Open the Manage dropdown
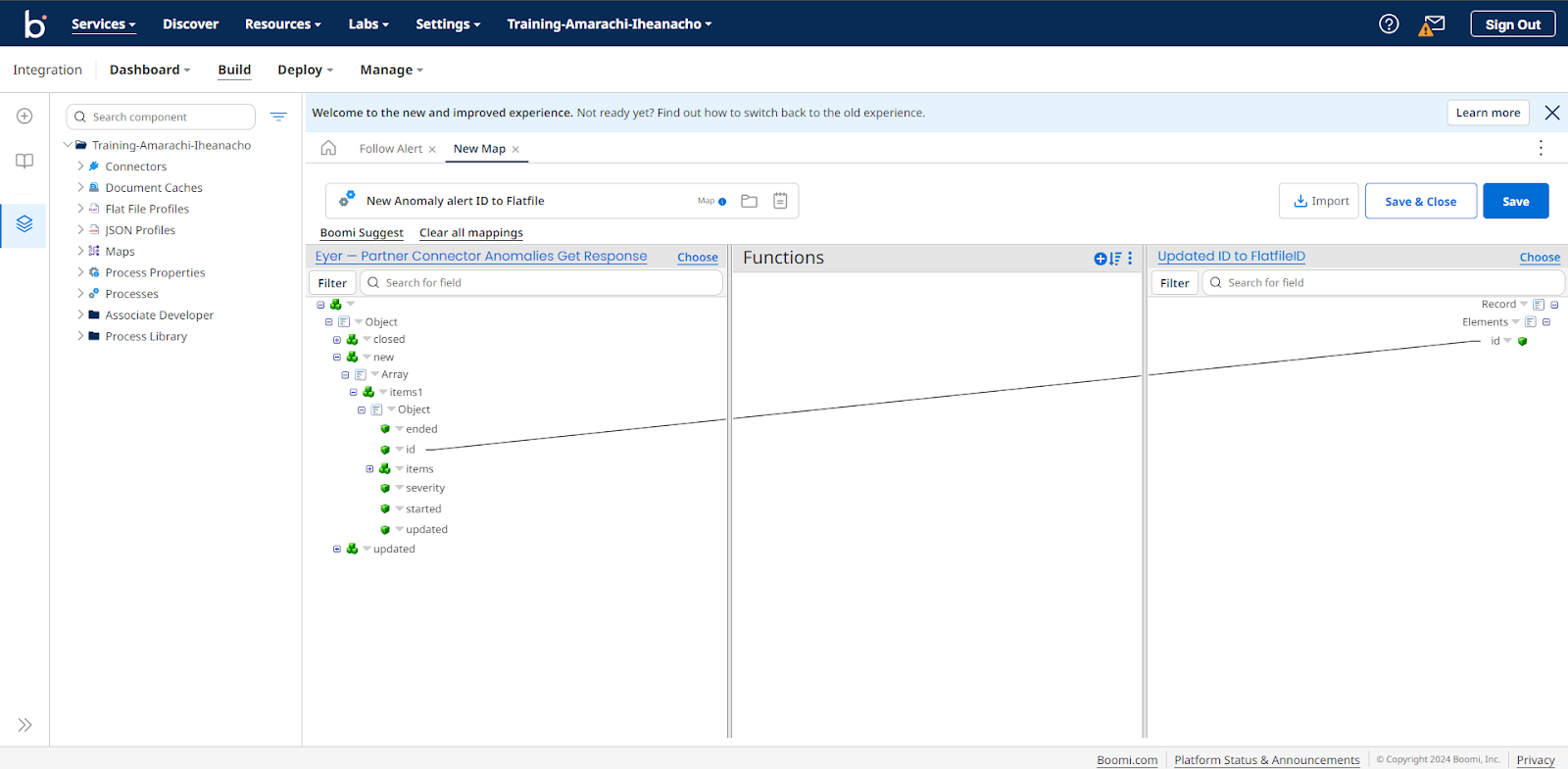Image resolution: width=1568 pixels, height=769 pixels. (x=391, y=70)
